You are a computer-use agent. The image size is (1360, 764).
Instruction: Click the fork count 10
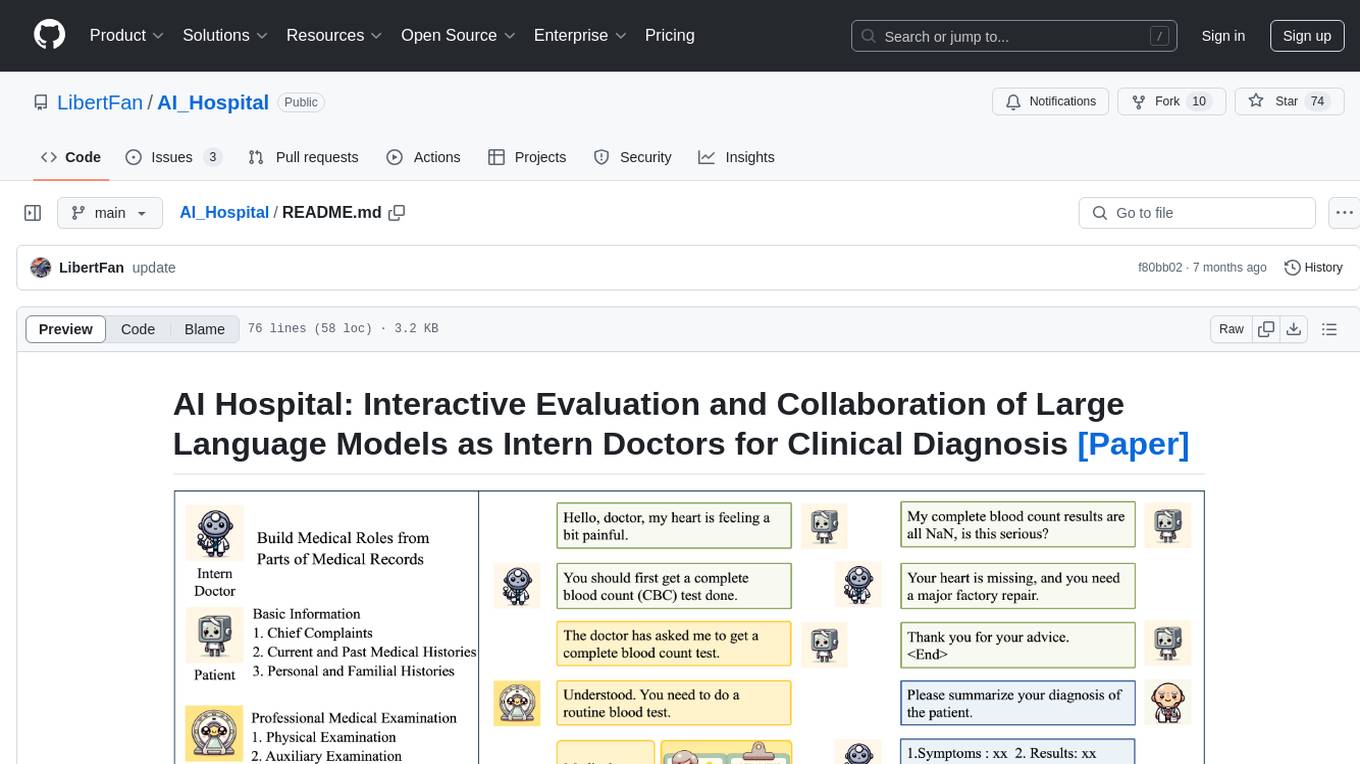pos(1199,101)
